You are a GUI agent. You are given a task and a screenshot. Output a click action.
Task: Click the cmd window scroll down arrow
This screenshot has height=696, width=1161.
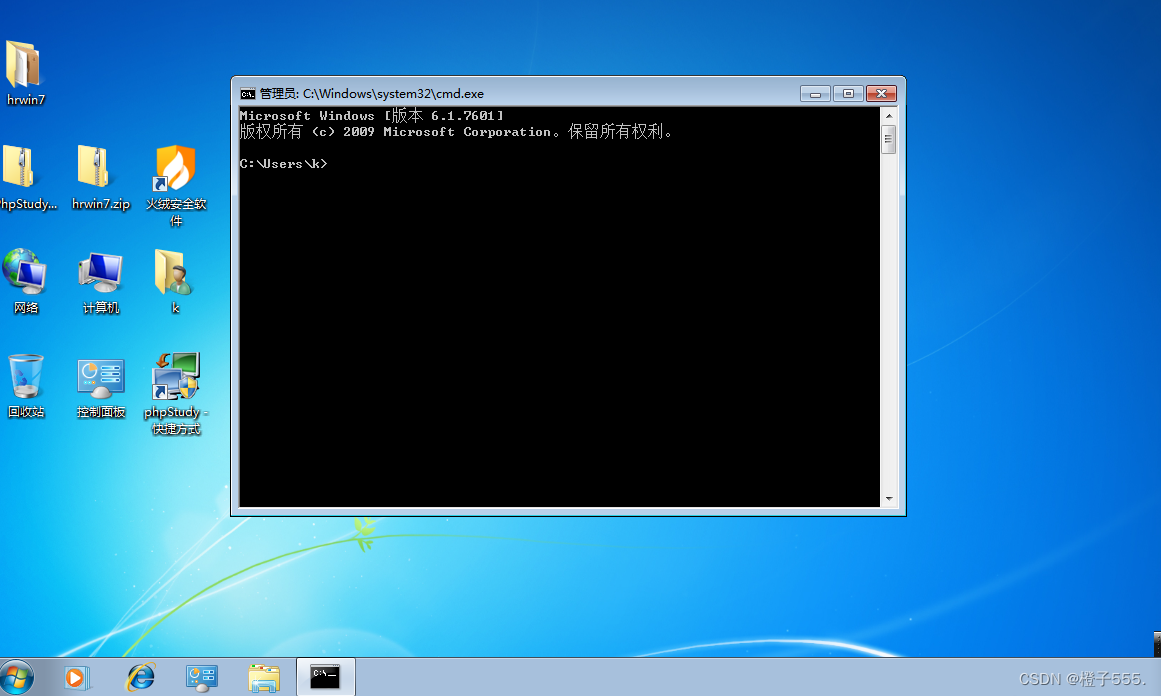[889, 499]
